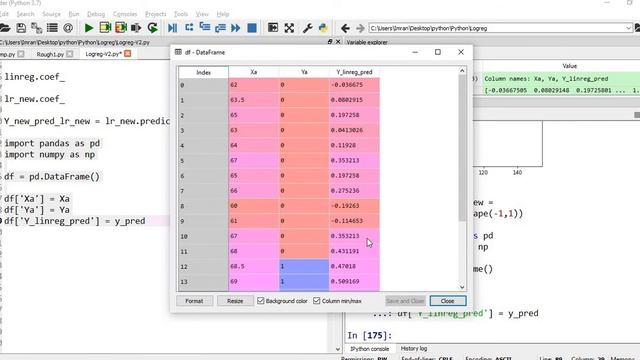Step return debugger icon
The height and width of the screenshot is (360, 640).
click(220, 28)
